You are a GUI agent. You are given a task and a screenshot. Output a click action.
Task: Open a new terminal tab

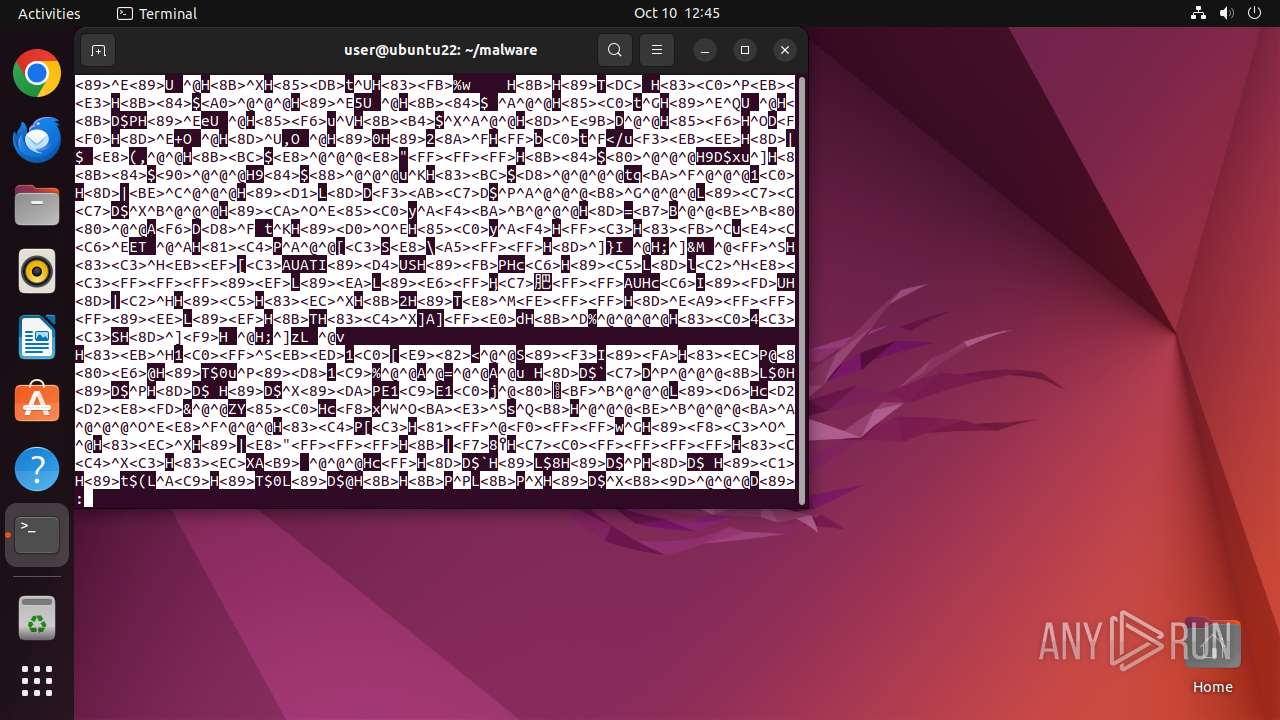98,50
